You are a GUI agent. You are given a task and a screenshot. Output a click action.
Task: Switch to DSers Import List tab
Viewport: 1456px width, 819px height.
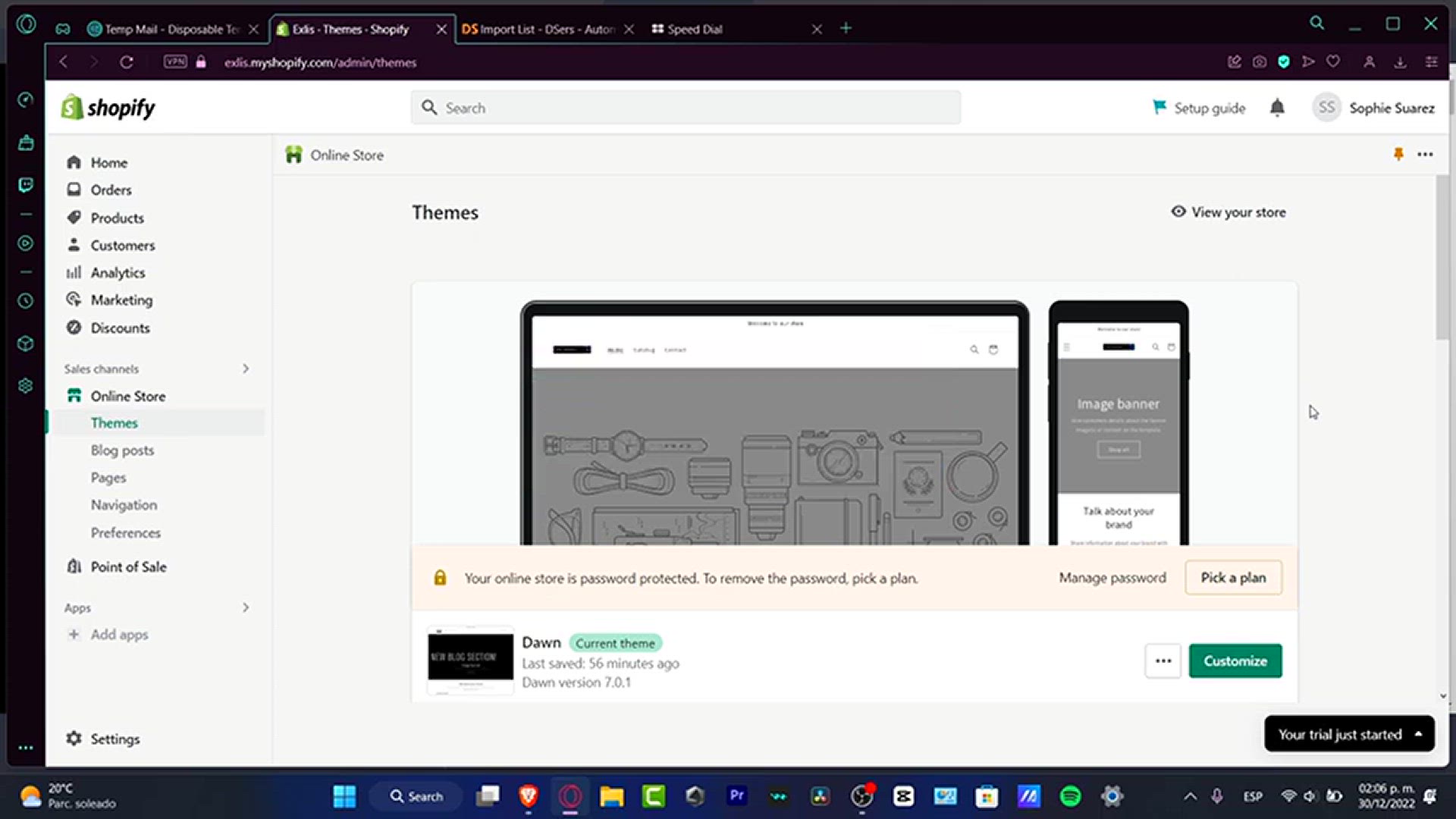pos(546,29)
